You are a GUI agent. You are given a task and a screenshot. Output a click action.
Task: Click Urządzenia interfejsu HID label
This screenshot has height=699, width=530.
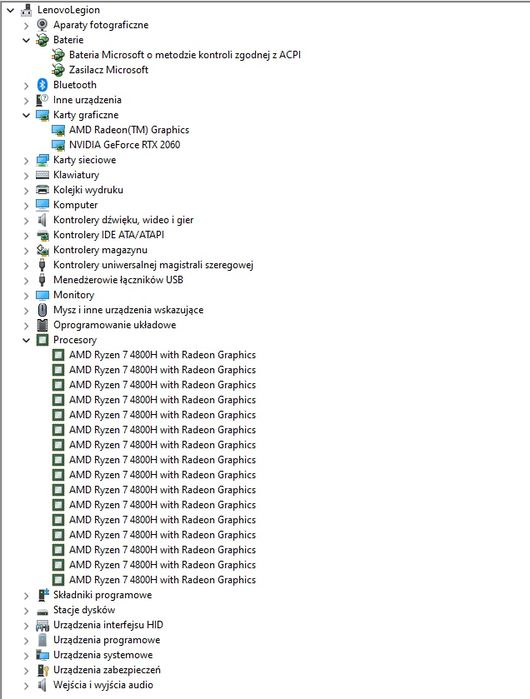pyautogui.click(x=108, y=625)
